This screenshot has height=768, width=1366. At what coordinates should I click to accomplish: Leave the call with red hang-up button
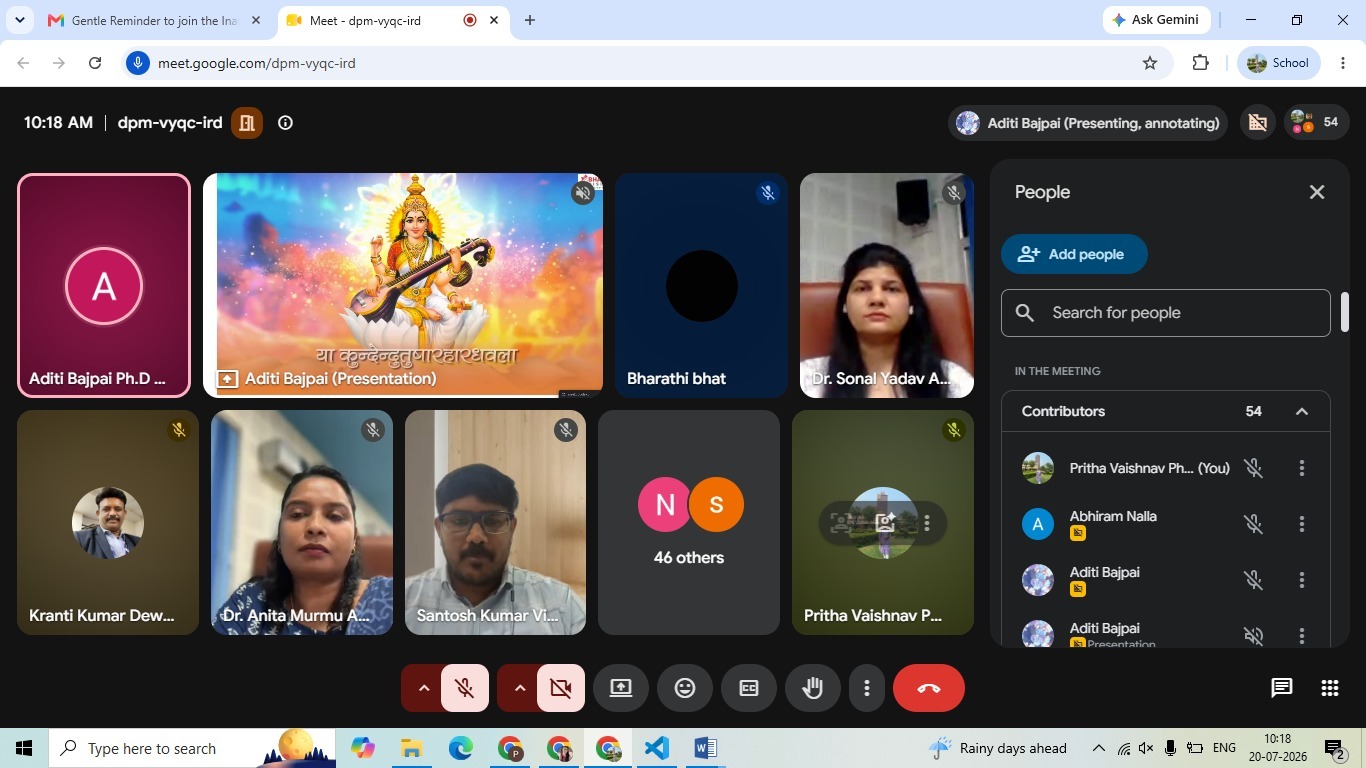tap(929, 688)
